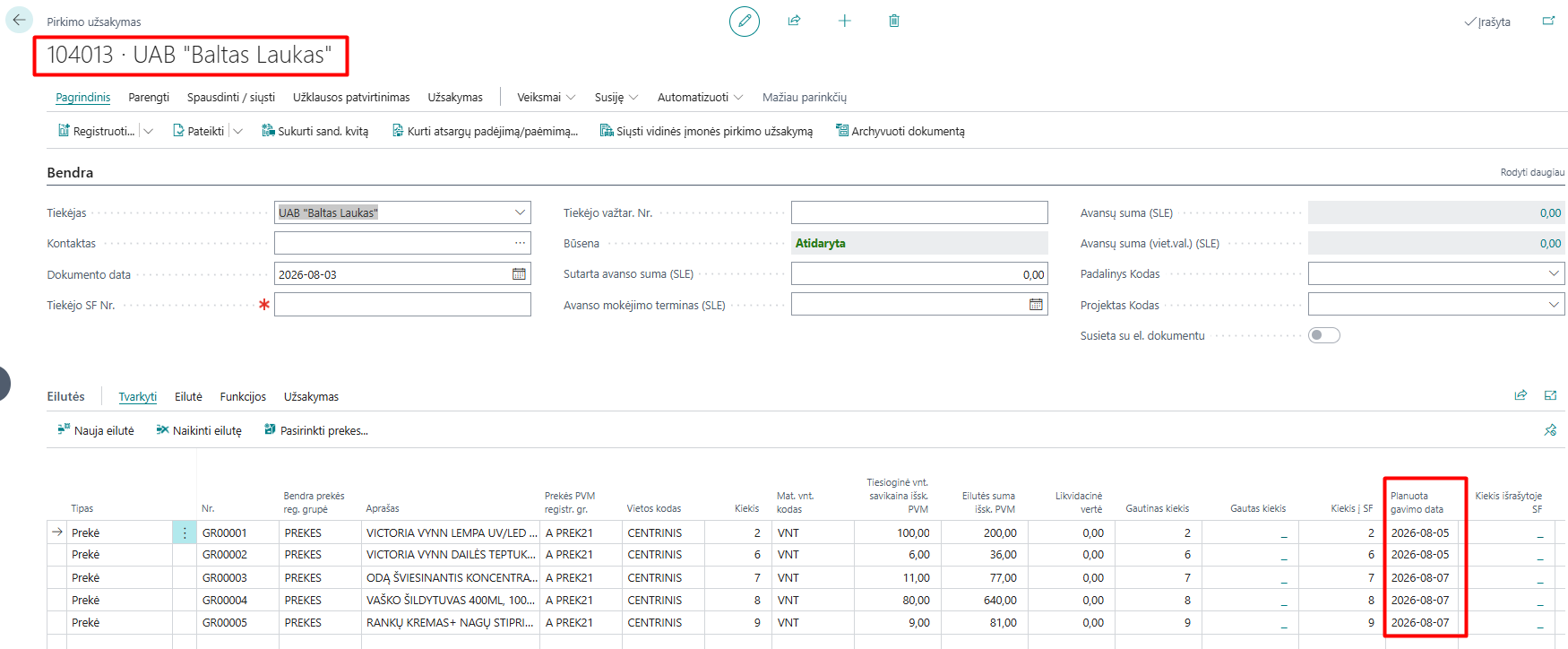The height and width of the screenshot is (649, 1568).
Task: Click the Įrašyta saved indicator
Action: [x=1487, y=22]
